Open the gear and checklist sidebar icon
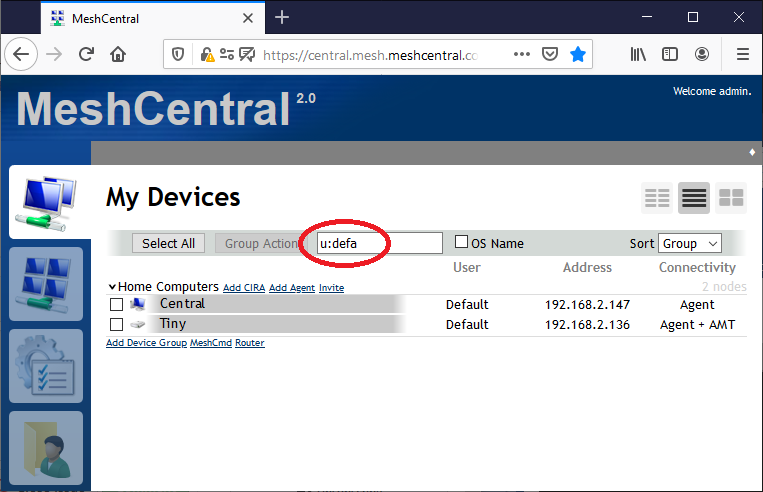Screen dimensions: 763x492 [x=46, y=366]
